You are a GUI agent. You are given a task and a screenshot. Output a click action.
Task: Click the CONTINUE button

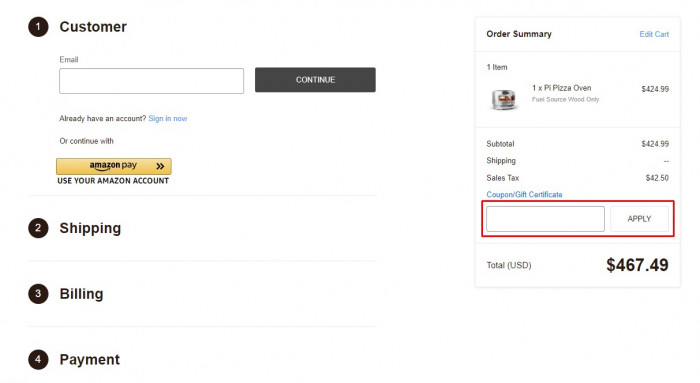[315, 80]
